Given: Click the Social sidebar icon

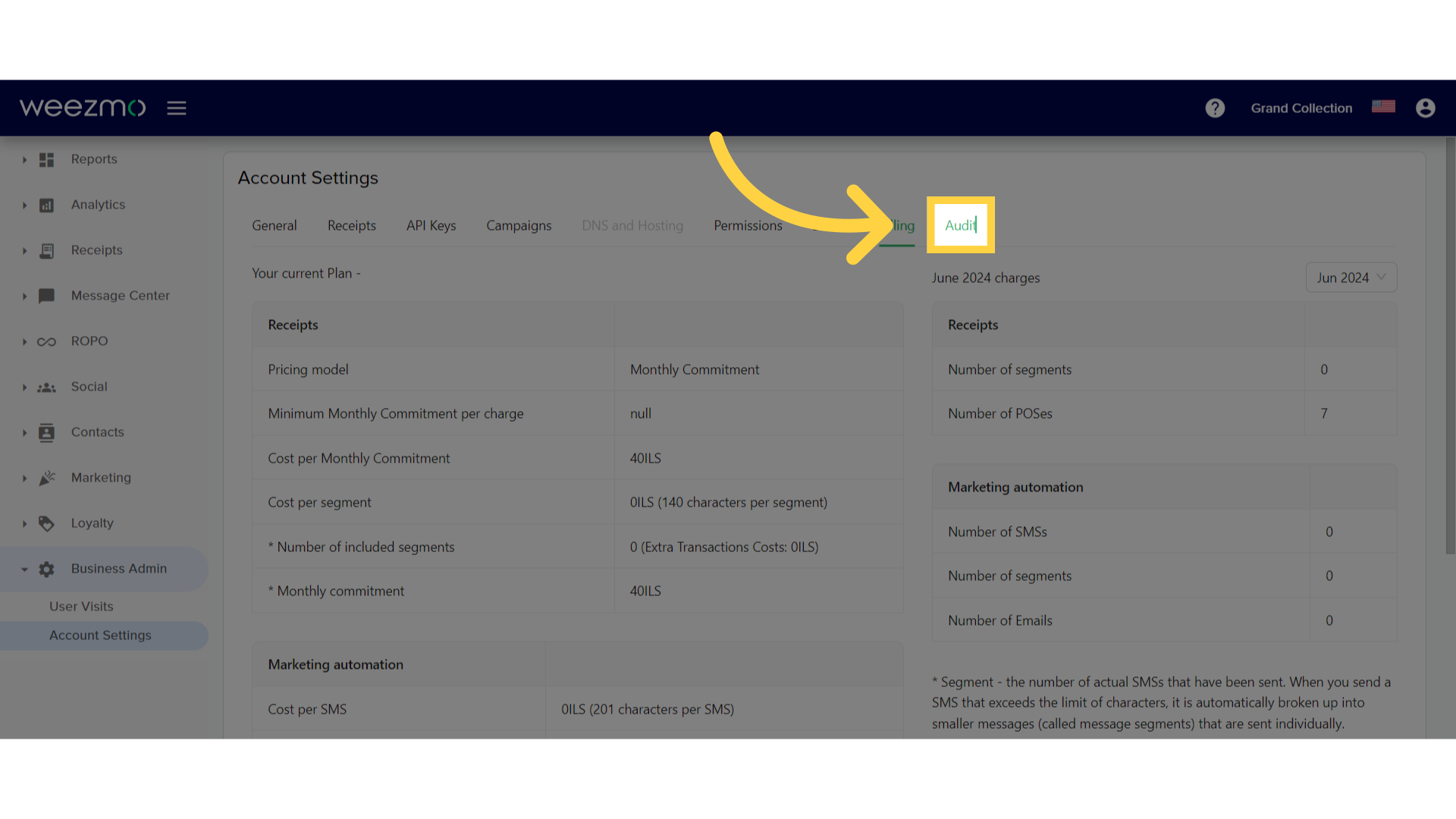Looking at the screenshot, I should coord(46,386).
